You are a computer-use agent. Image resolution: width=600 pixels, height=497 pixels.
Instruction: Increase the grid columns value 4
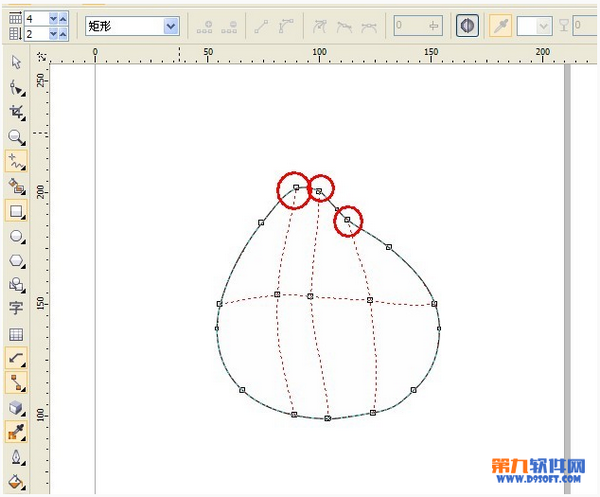(63, 18)
